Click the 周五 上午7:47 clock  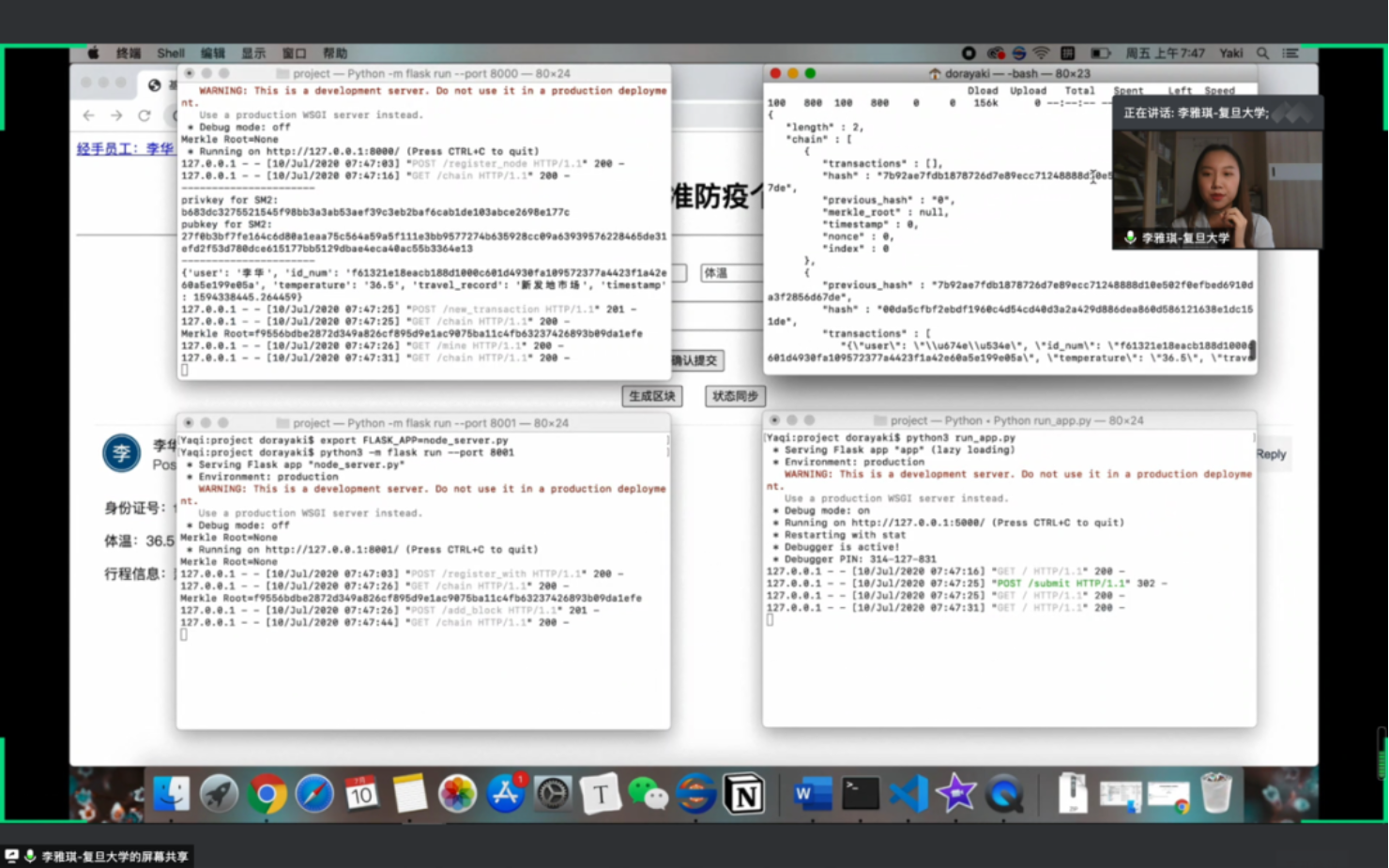[x=1165, y=53]
